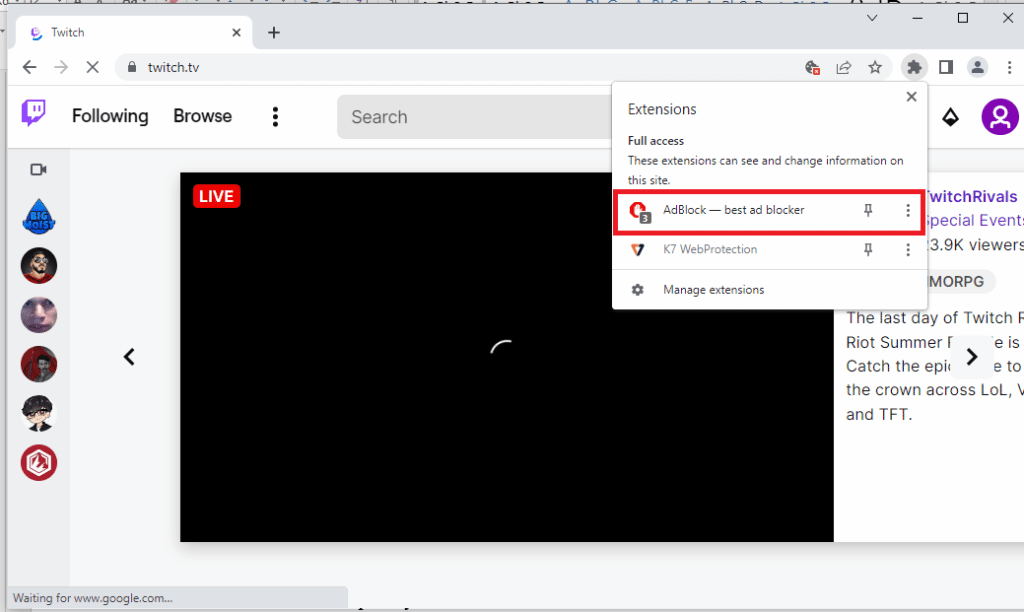Open the tab search chevron
This screenshot has width=1024, height=612.
(872, 18)
